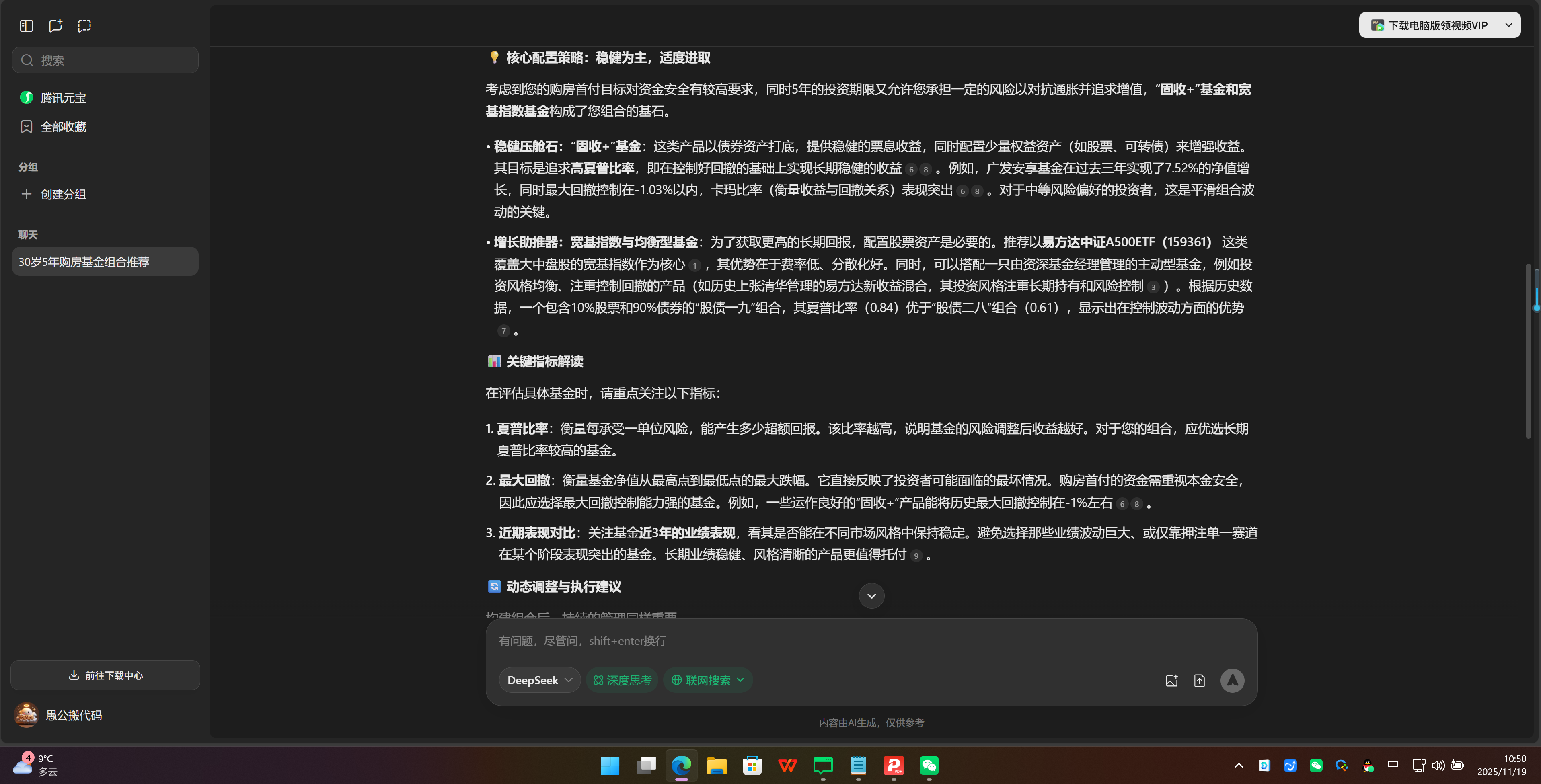Open 全部收藏 collections page
The width and height of the screenshot is (1541, 784).
coord(64,126)
